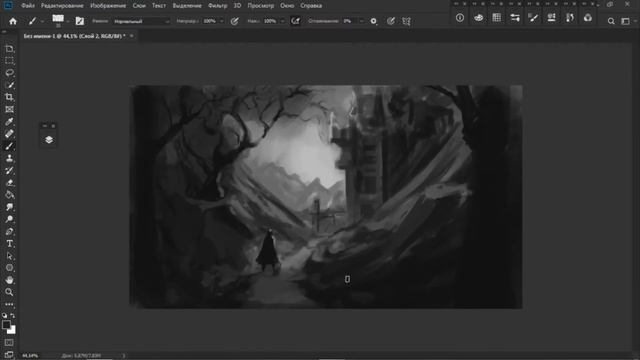Select the Crop tool
The height and width of the screenshot is (360, 640).
tap(9, 97)
